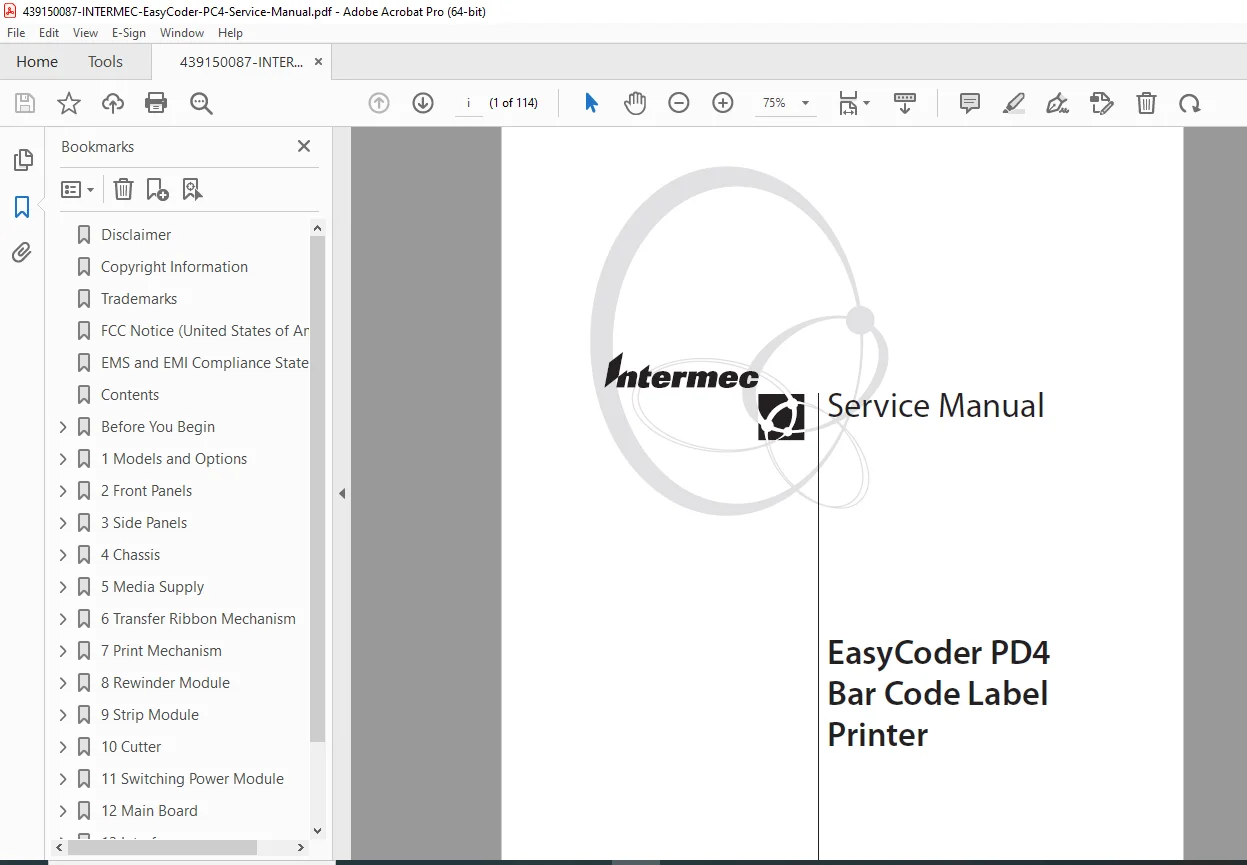
Task: Collapse navigation pane with side arrow
Action: click(342, 493)
